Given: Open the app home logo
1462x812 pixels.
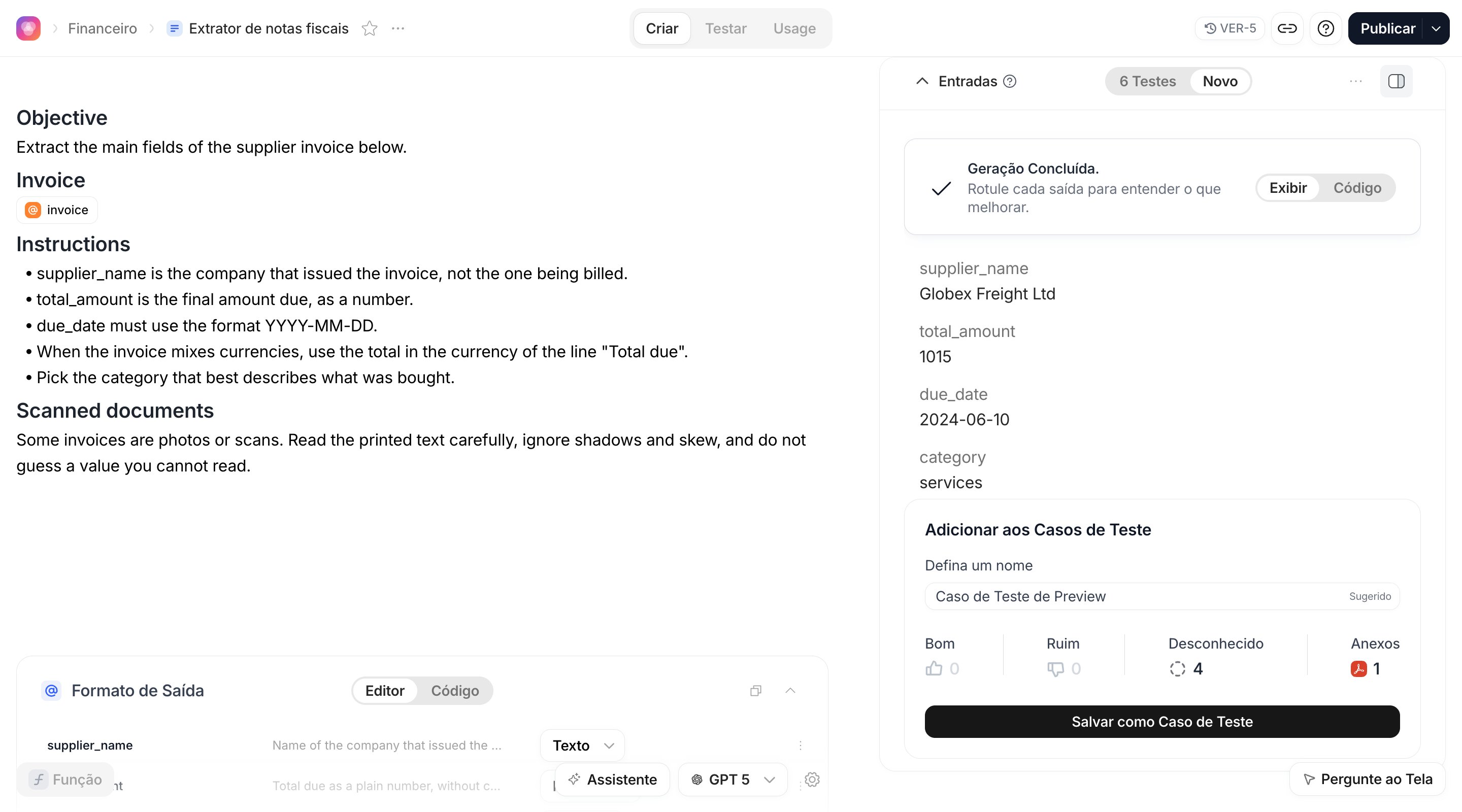Looking at the screenshot, I should point(28,28).
